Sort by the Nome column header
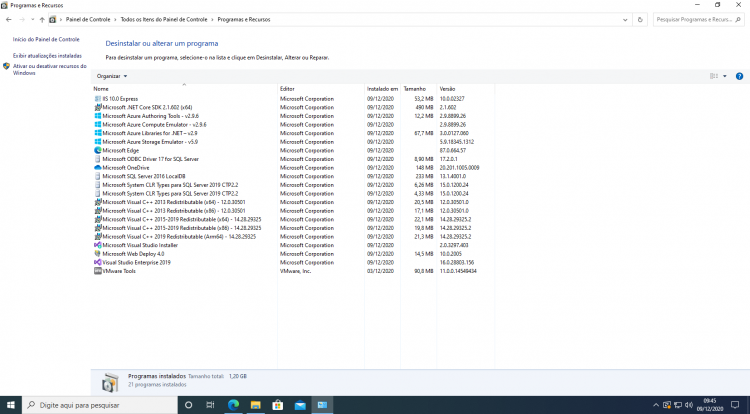The height and width of the screenshot is (414, 750). pos(184,89)
